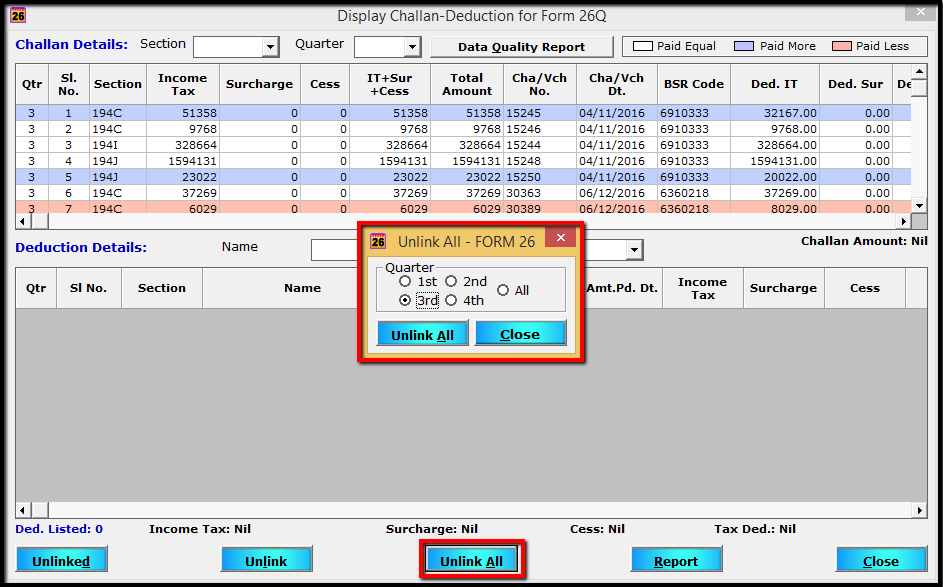Screen dimensions: 943x587
Task: Select the 4th quarter radio button
Action: click(451, 300)
